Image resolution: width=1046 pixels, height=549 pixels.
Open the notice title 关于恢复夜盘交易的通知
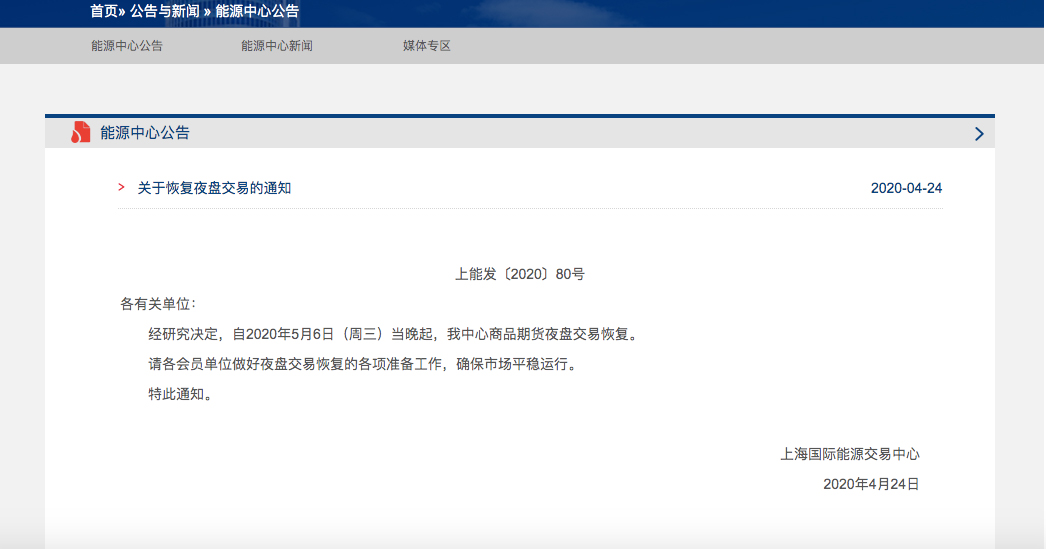point(214,188)
